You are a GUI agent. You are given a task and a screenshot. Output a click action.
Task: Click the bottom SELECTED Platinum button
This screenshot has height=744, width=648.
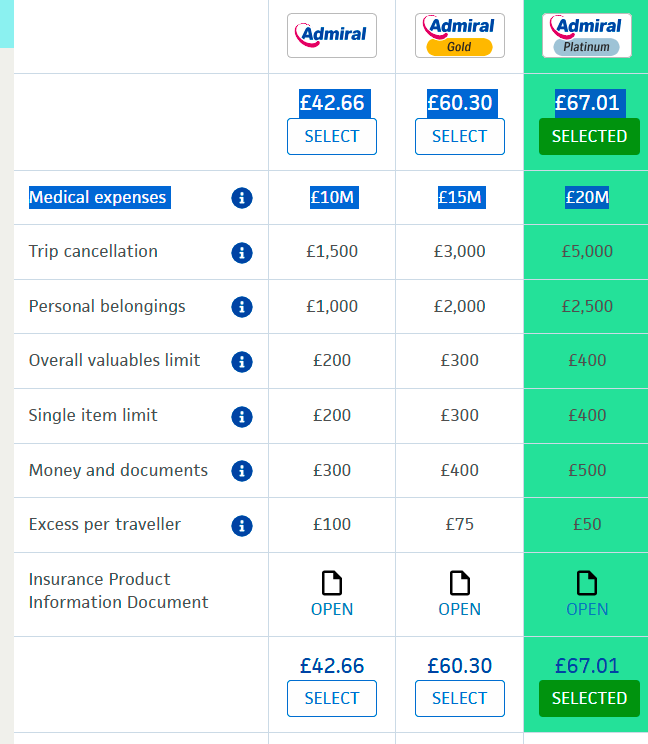pos(589,698)
